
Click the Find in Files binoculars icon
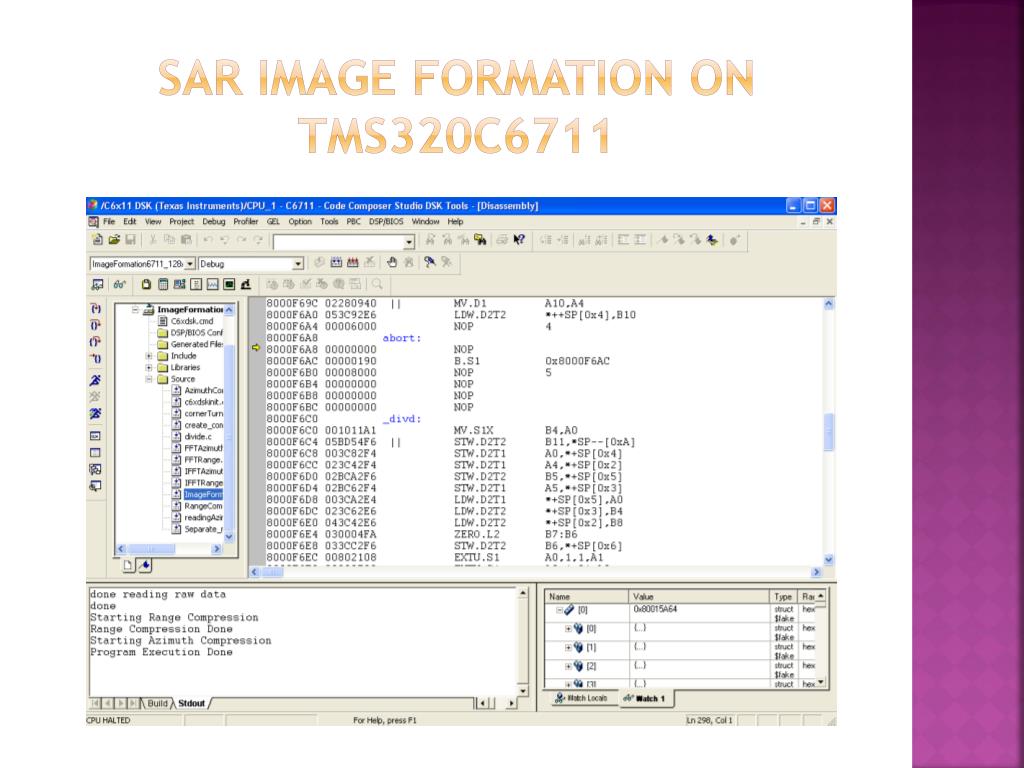(481, 240)
